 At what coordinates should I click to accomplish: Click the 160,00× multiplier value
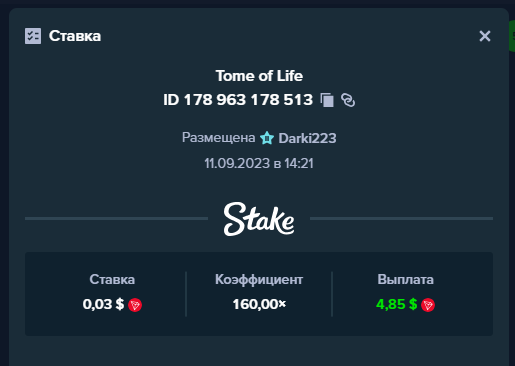(259, 304)
